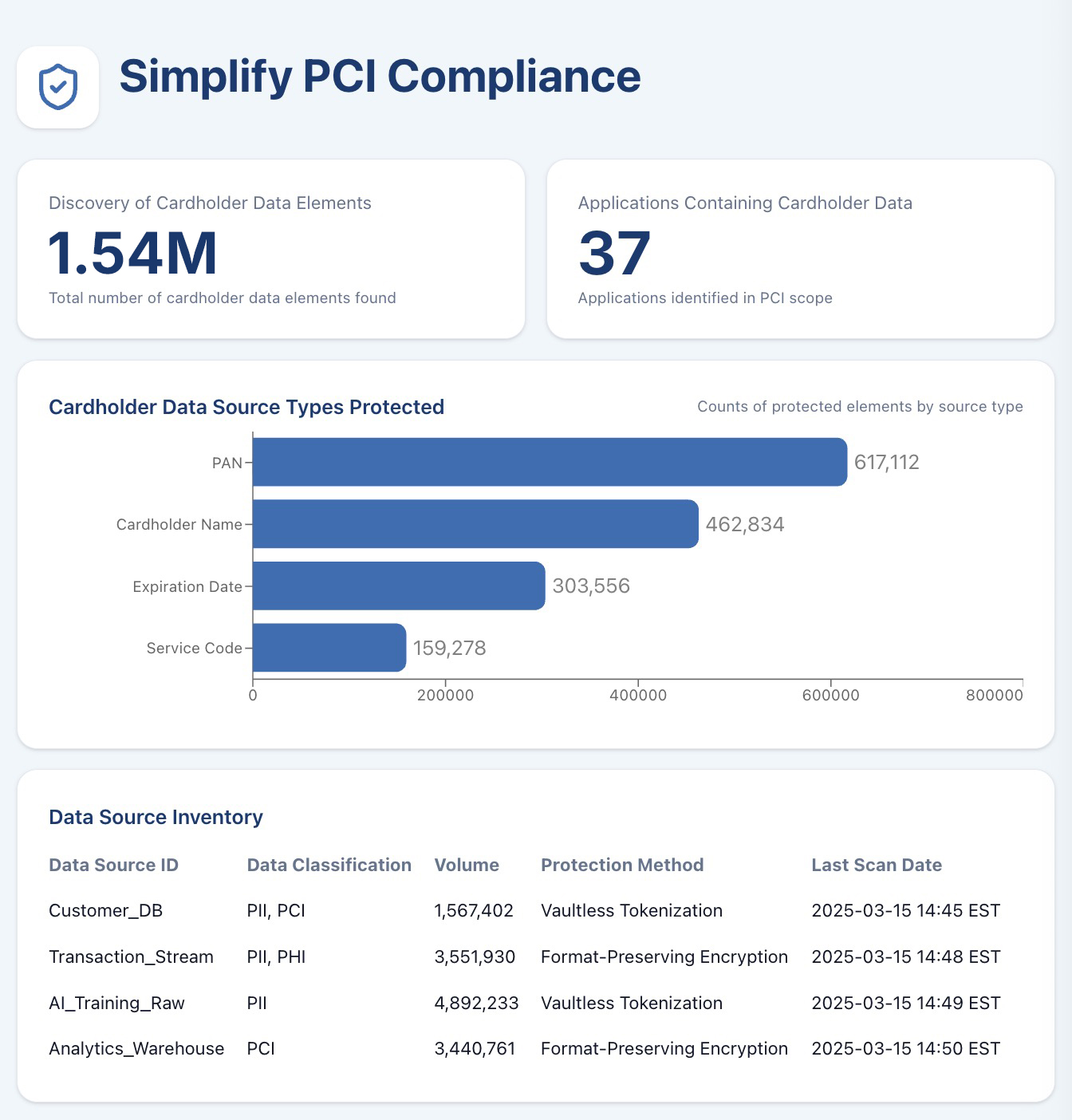Select the 1.54M cardholder data elements card
1072x1120 pixels.
[271, 249]
